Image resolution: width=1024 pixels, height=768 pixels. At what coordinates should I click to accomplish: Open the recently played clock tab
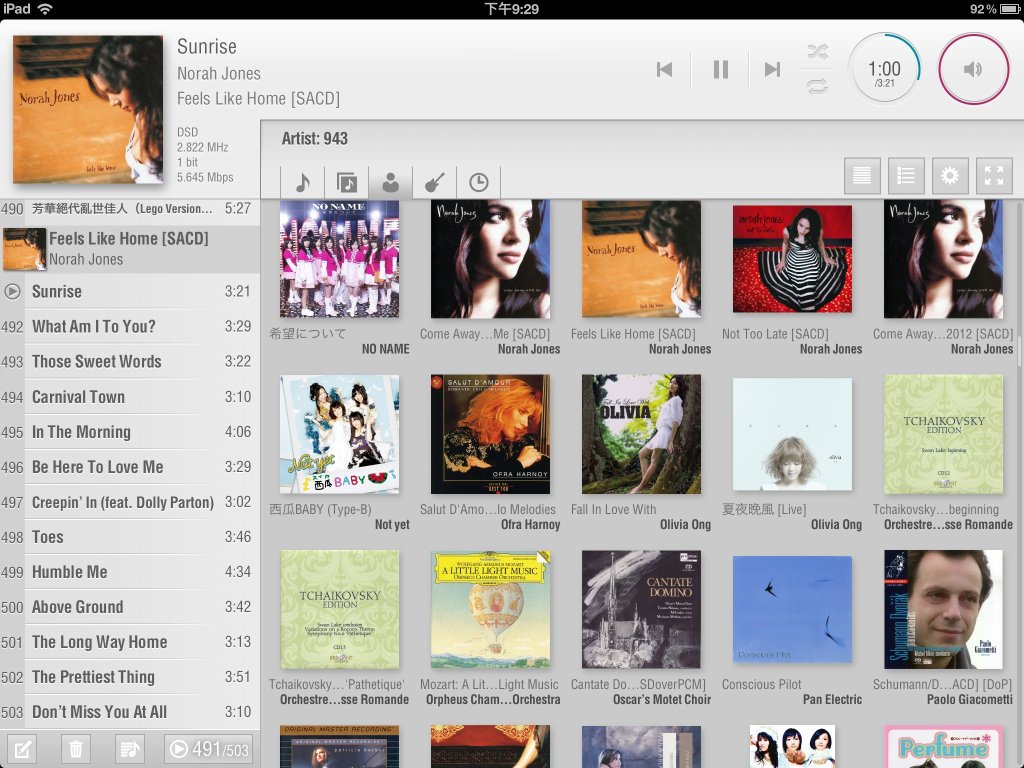pos(479,182)
